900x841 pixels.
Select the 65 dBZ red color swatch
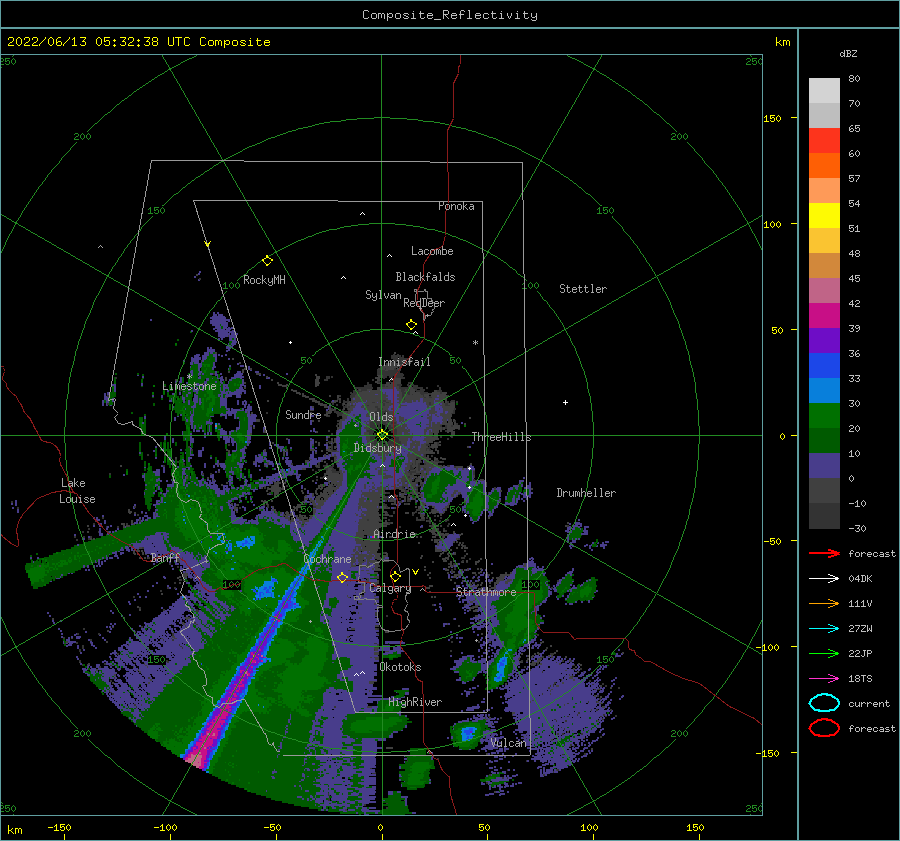(x=824, y=140)
